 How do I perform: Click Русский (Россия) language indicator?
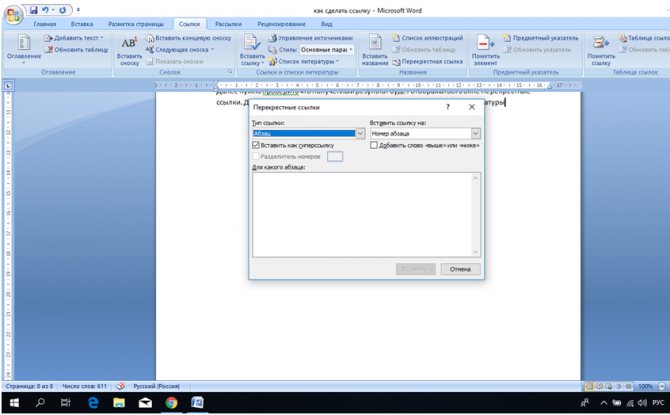pyautogui.click(x=156, y=386)
